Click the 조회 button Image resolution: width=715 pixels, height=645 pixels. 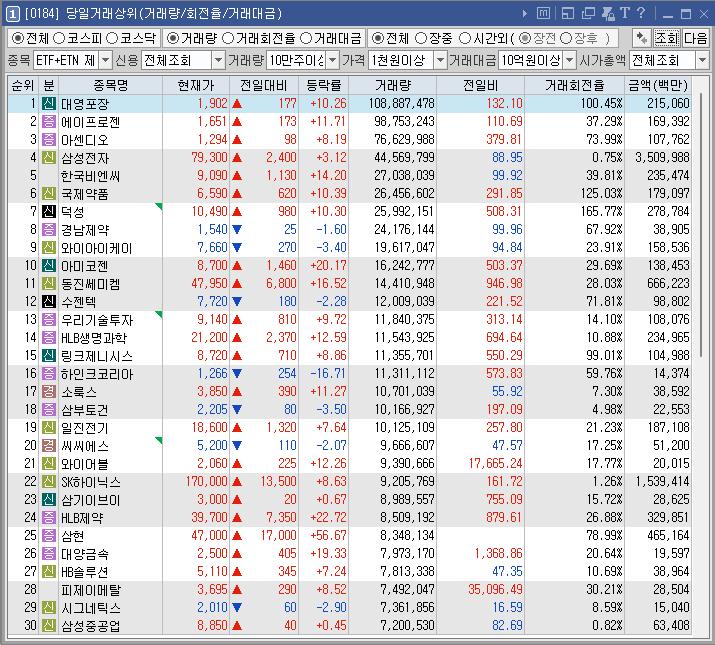(666, 38)
